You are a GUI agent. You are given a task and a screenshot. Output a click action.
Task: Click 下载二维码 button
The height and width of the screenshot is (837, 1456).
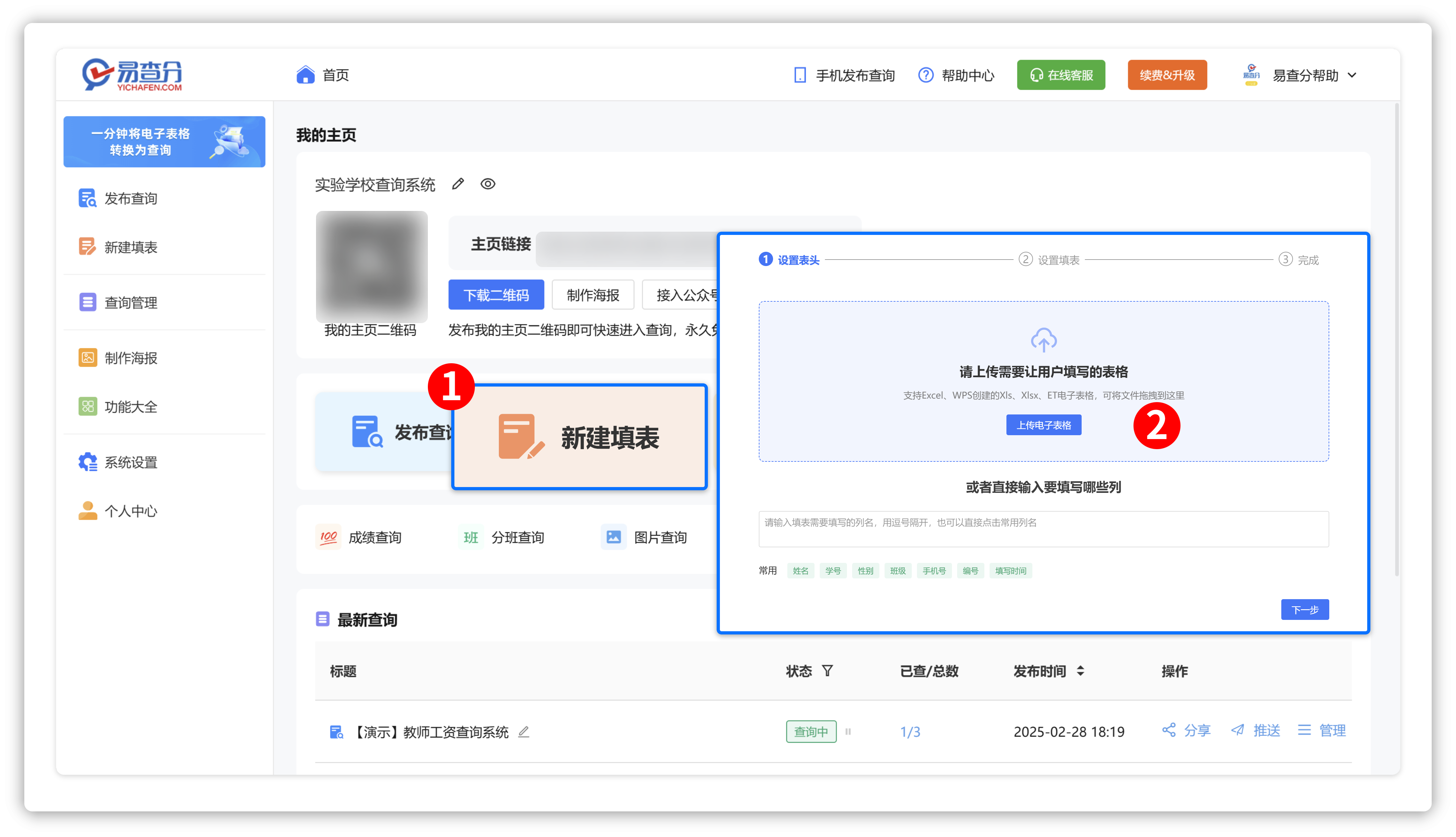(x=496, y=295)
